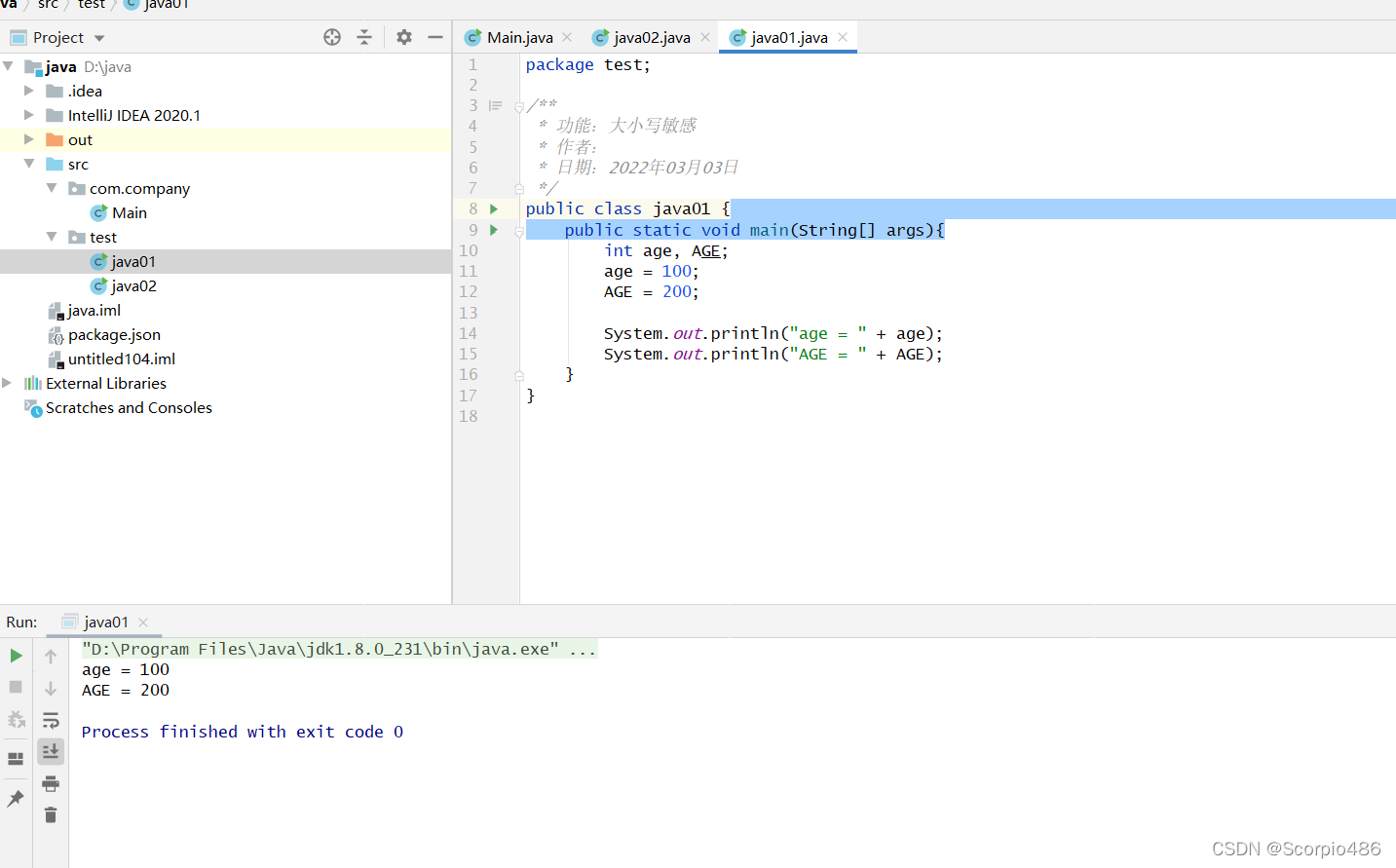Image resolution: width=1396 pixels, height=868 pixels.
Task: Select package.json file
Action: [x=104, y=334]
